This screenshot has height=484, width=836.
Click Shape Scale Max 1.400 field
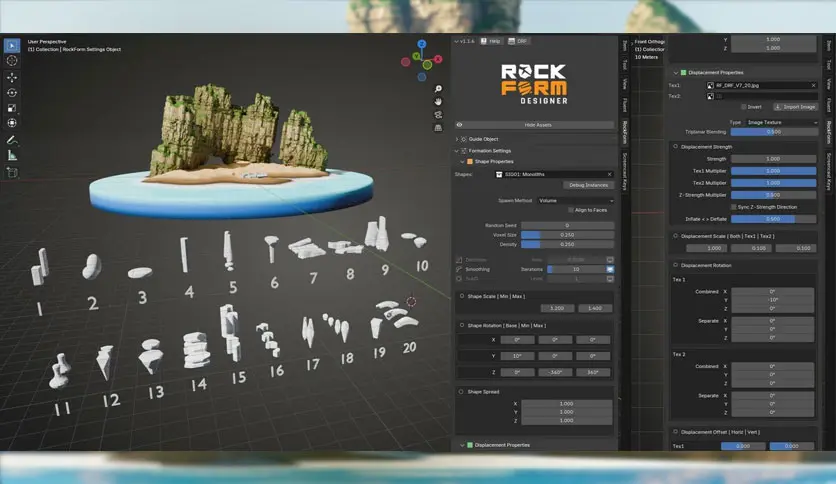pos(595,308)
